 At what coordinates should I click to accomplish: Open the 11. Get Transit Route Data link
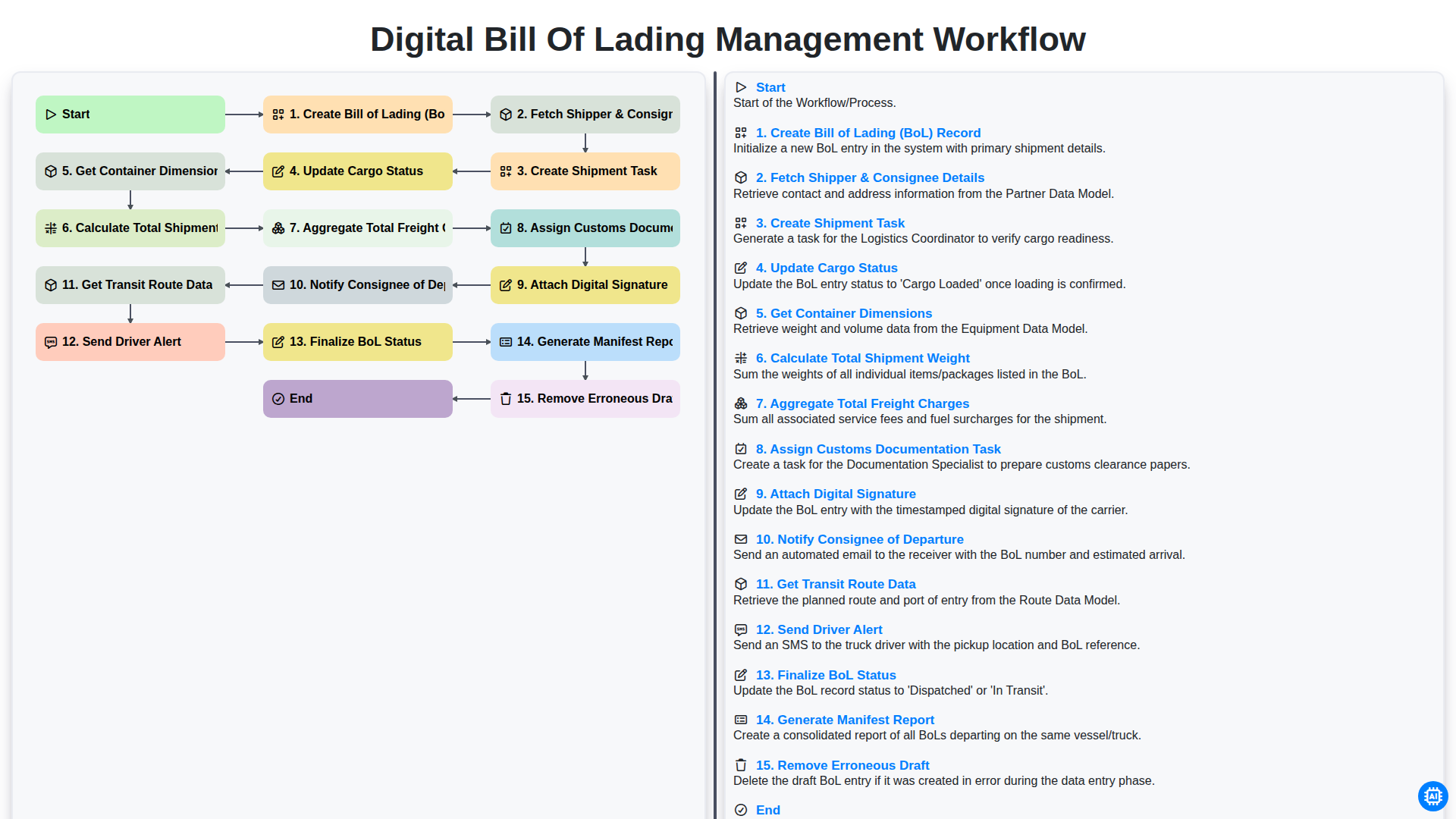coord(836,584)
